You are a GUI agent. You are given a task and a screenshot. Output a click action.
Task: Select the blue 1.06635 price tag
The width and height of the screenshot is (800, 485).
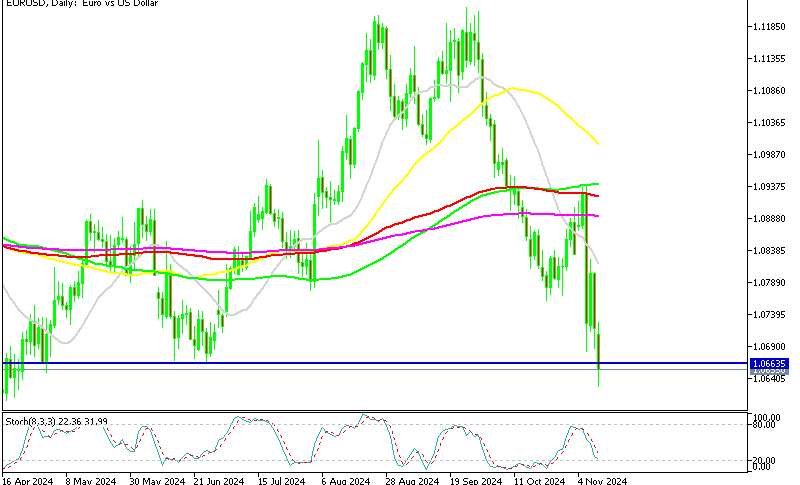[x=768, y=364]
